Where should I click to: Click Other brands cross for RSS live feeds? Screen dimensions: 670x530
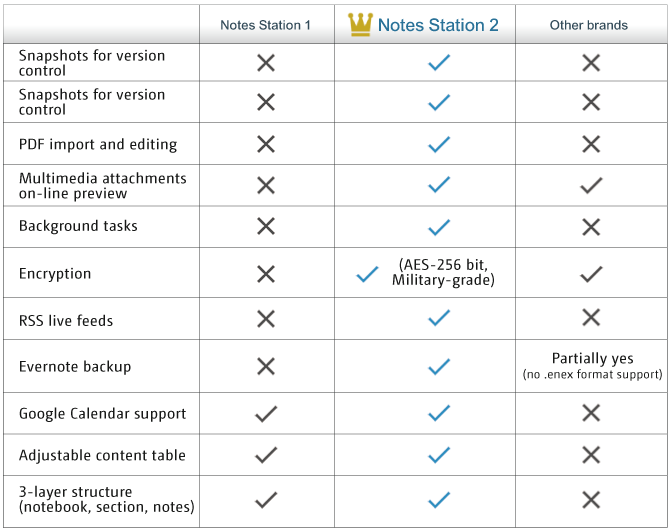click(x=591, y=318)
